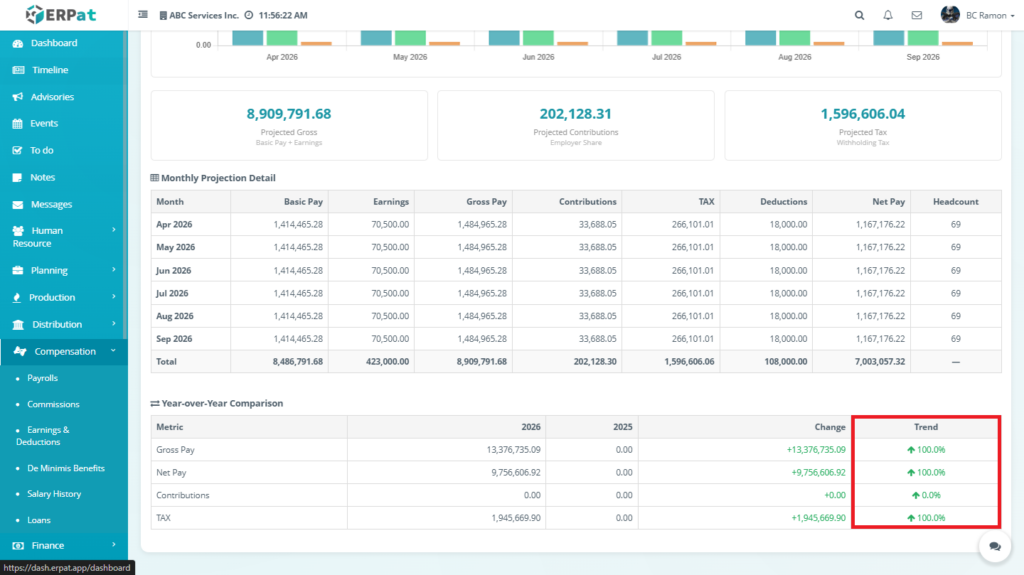Click the Events calendar icon

click(18, 124)
